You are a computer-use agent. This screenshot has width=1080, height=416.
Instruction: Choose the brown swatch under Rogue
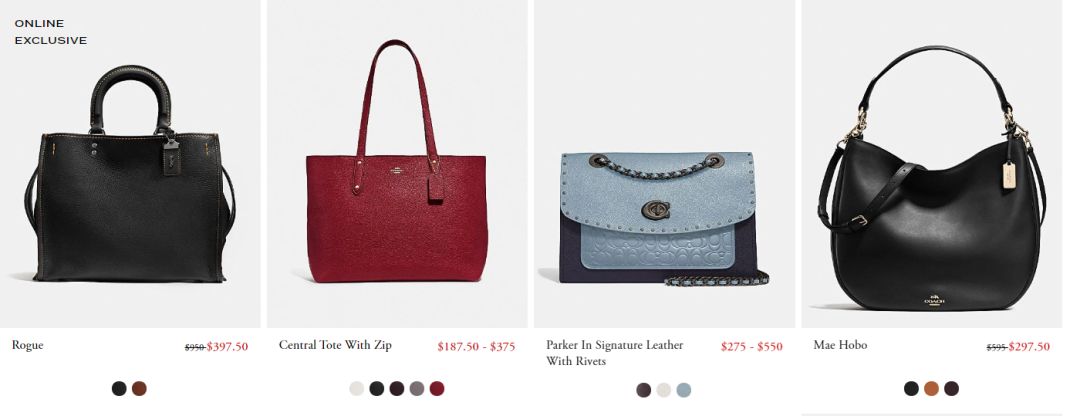pos(139,388)
